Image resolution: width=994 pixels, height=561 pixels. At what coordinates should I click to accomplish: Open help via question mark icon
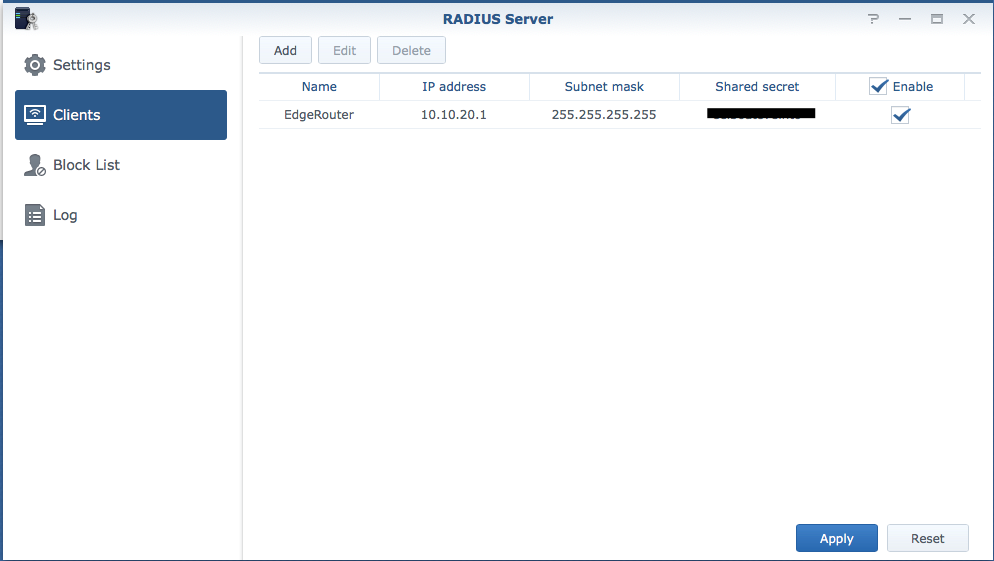tap(873, 19)
